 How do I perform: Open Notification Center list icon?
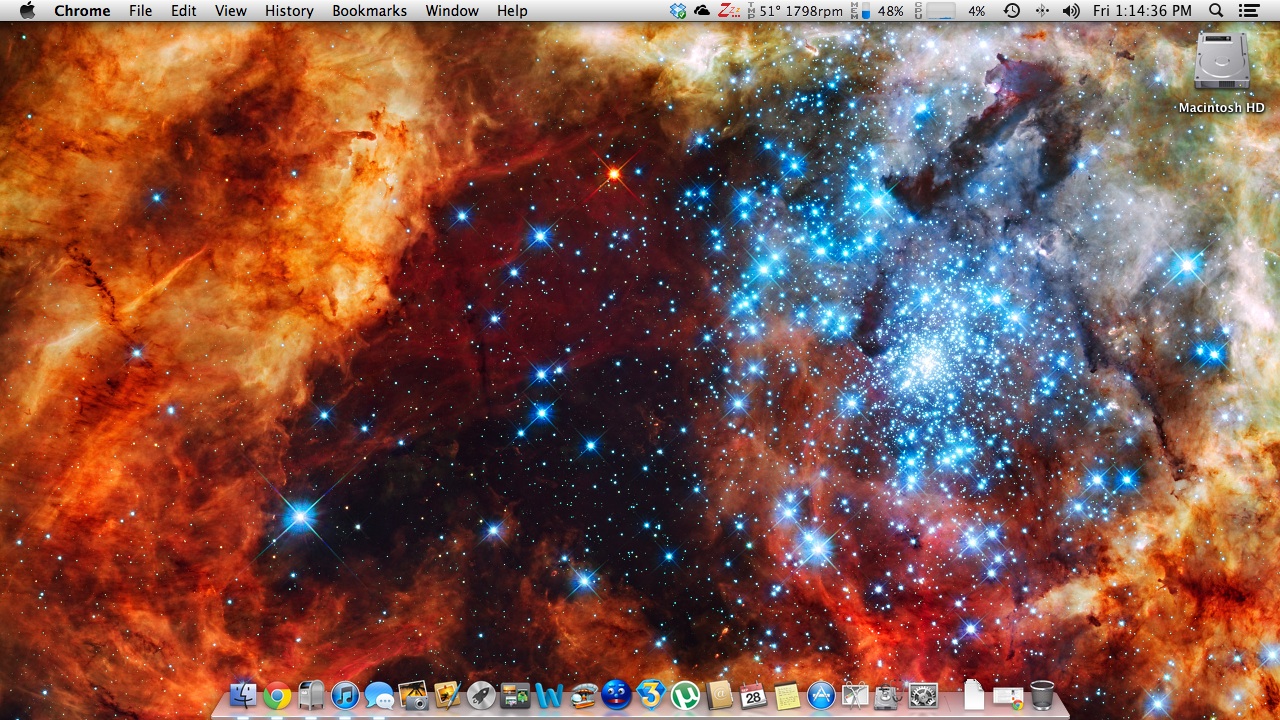[1248, 11]
